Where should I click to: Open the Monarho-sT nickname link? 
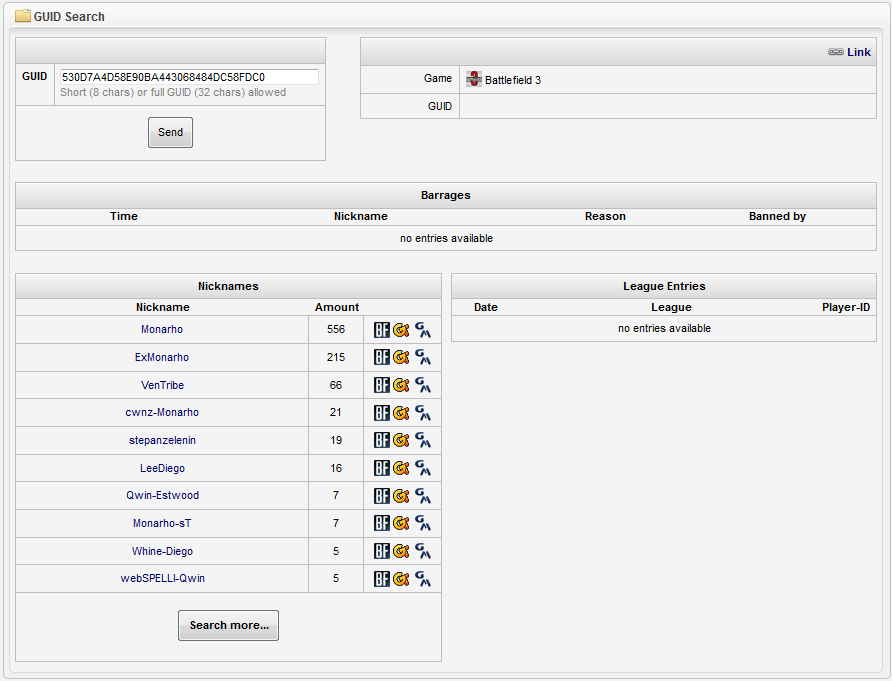pos(162,523)
